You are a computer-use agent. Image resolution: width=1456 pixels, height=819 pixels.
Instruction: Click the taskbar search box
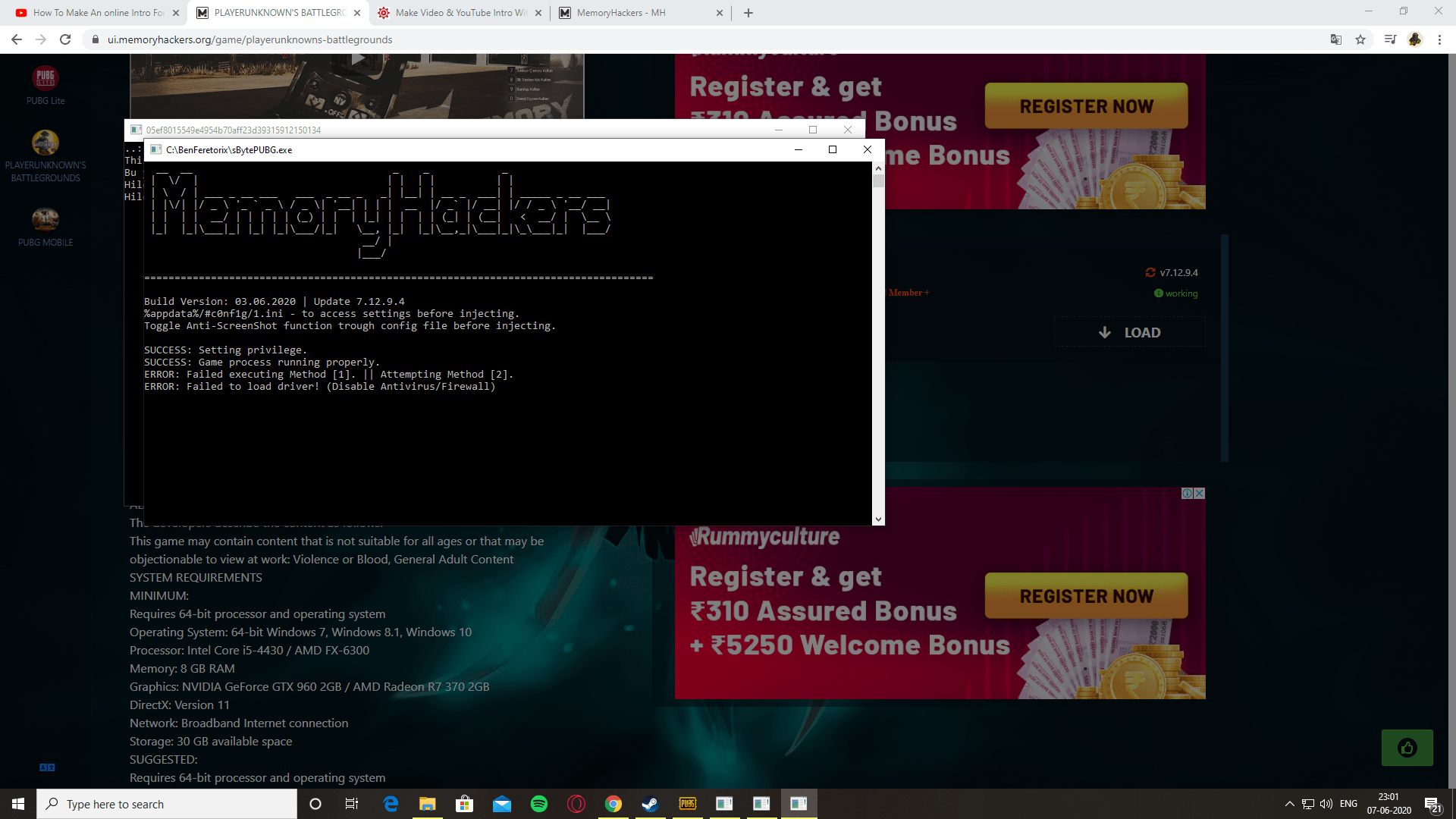tap(167, 804)
